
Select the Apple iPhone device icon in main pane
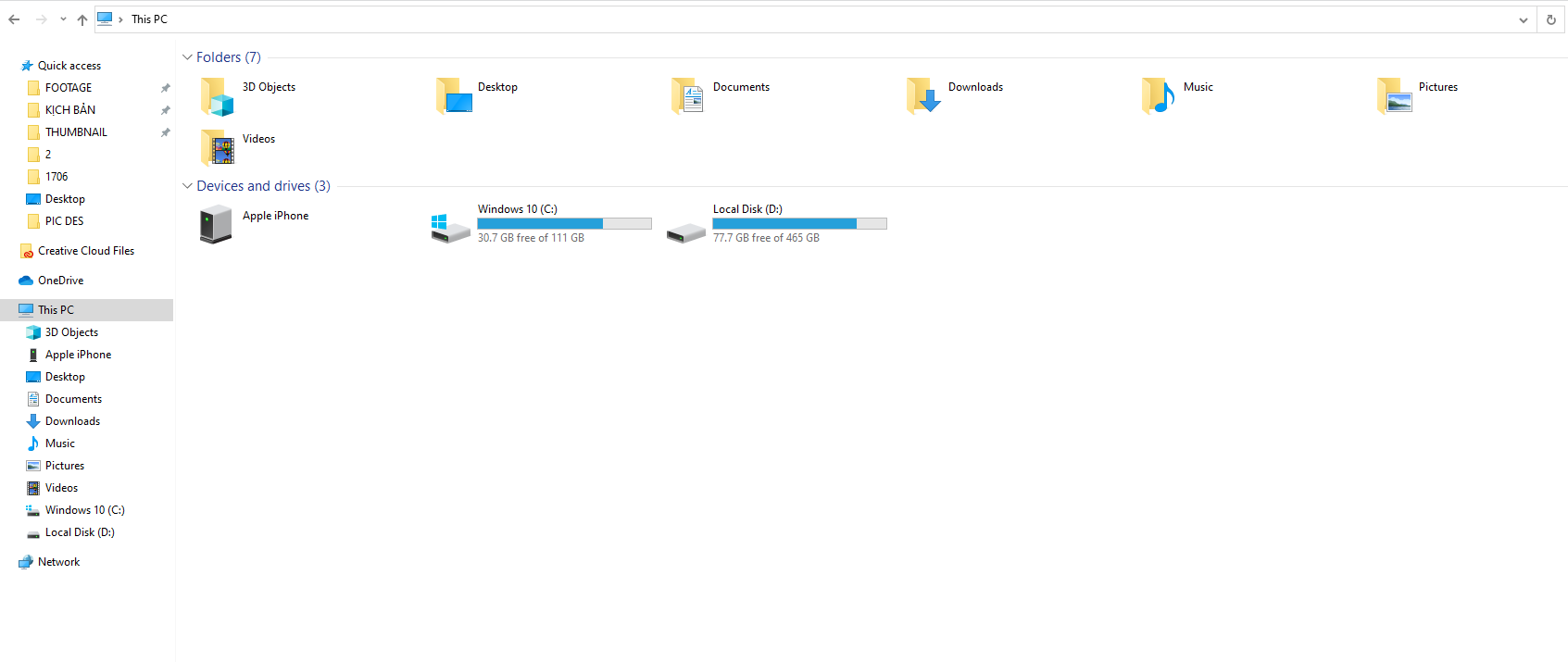[216, 224]
